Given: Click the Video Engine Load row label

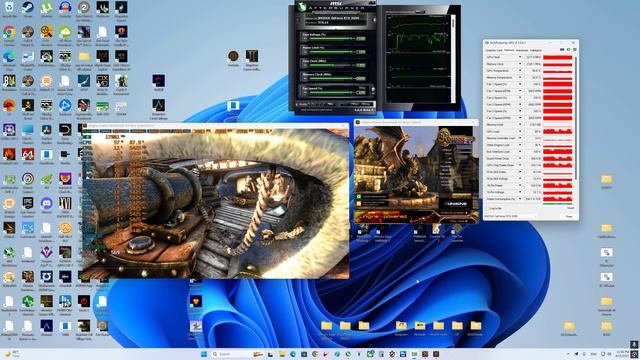Looking at the screenshot, I should (x=498, y=145).
